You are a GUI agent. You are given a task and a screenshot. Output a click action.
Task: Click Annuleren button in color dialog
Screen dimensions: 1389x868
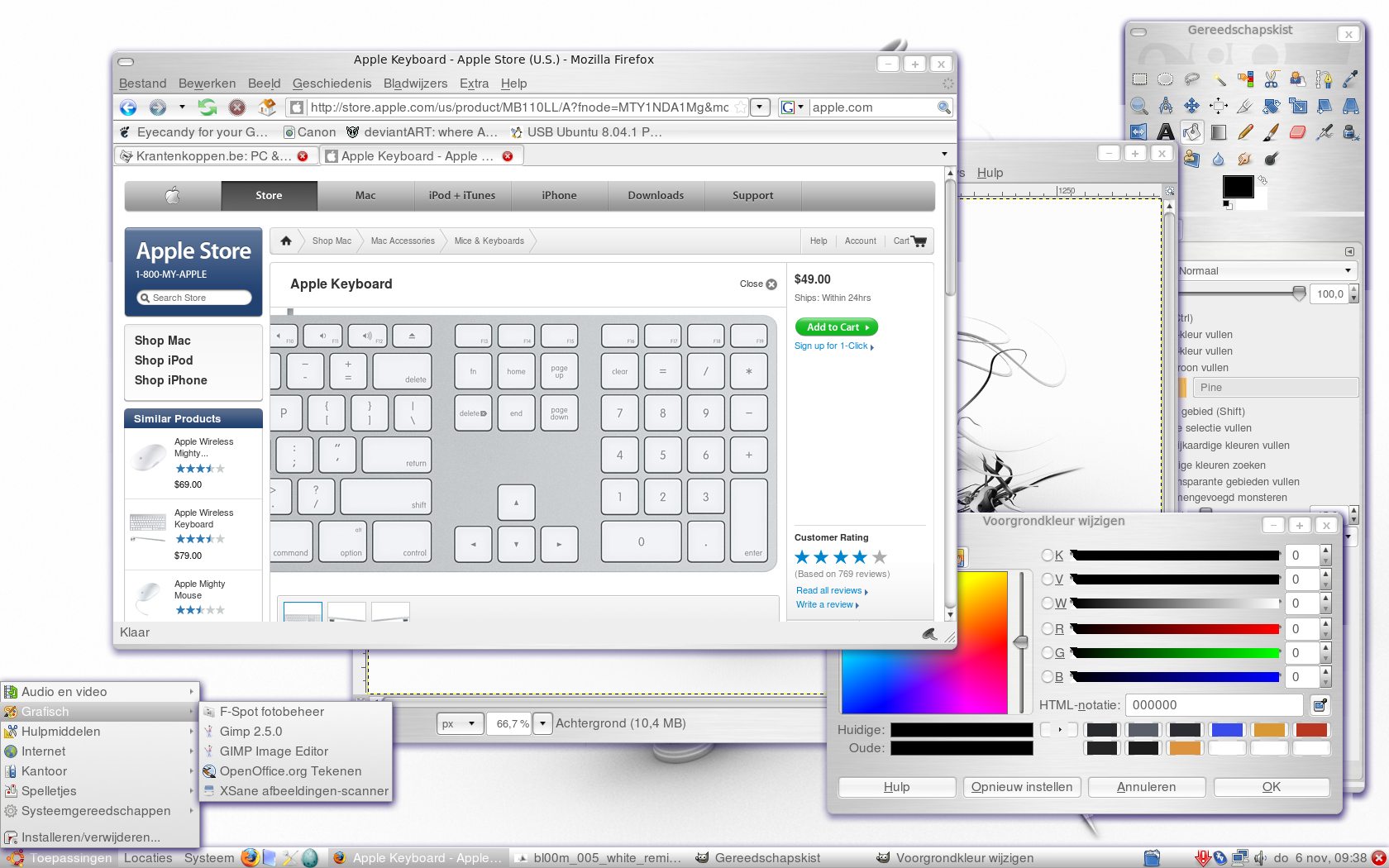[x=1146, y=787]
